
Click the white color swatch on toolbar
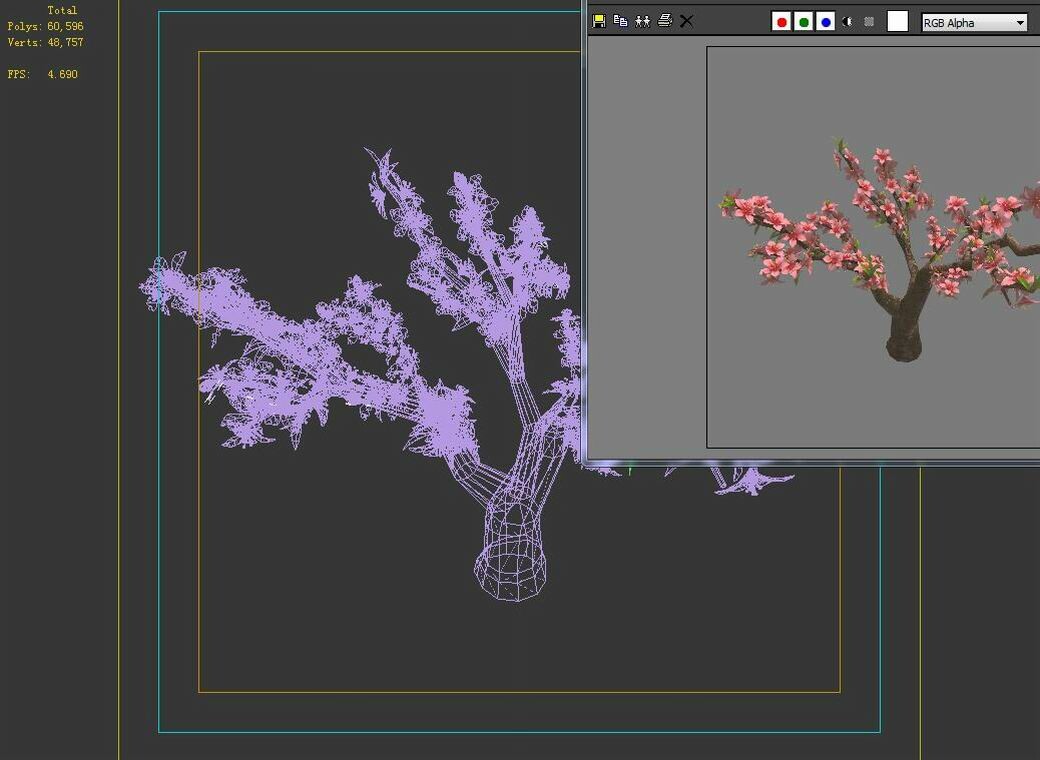click(x=897, y=21)
